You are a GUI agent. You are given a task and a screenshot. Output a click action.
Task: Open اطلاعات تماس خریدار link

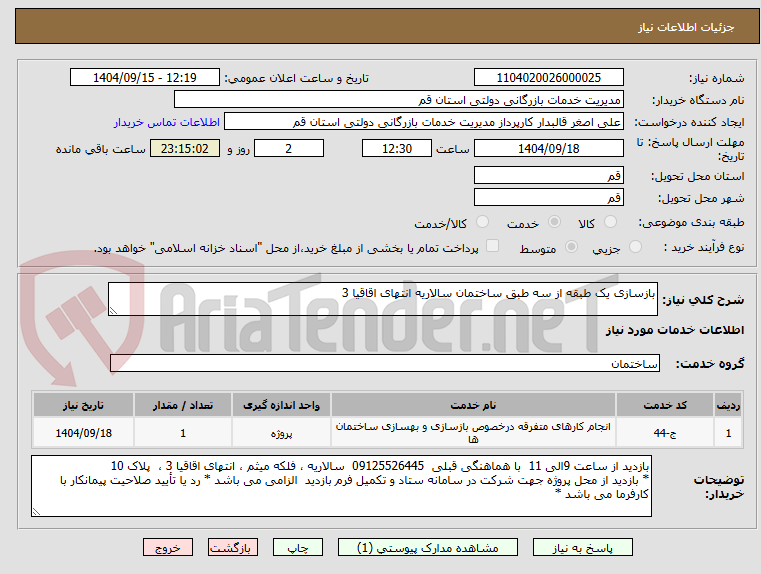coord(167,122)
